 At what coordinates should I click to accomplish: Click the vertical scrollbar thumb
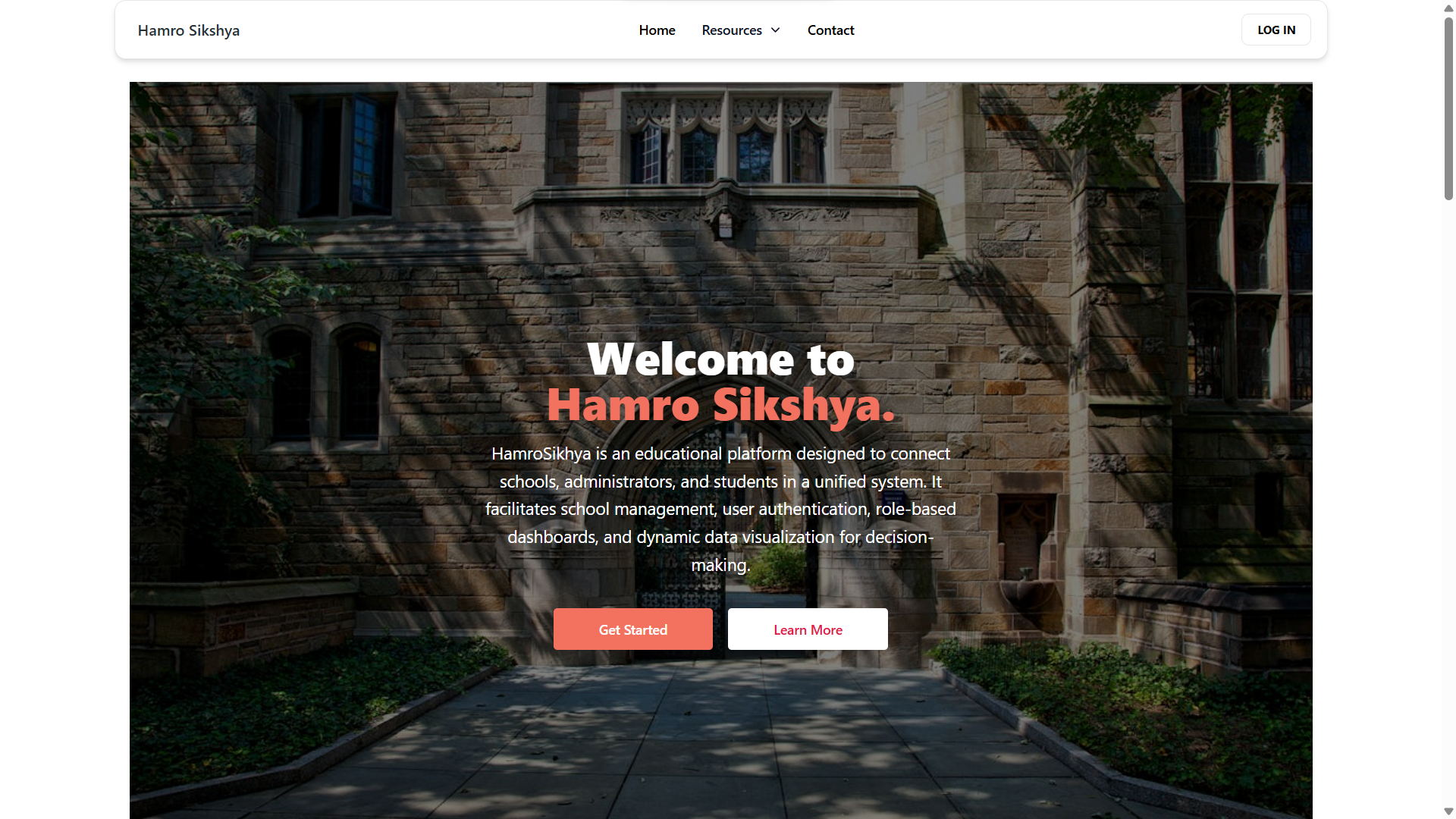1448,108
